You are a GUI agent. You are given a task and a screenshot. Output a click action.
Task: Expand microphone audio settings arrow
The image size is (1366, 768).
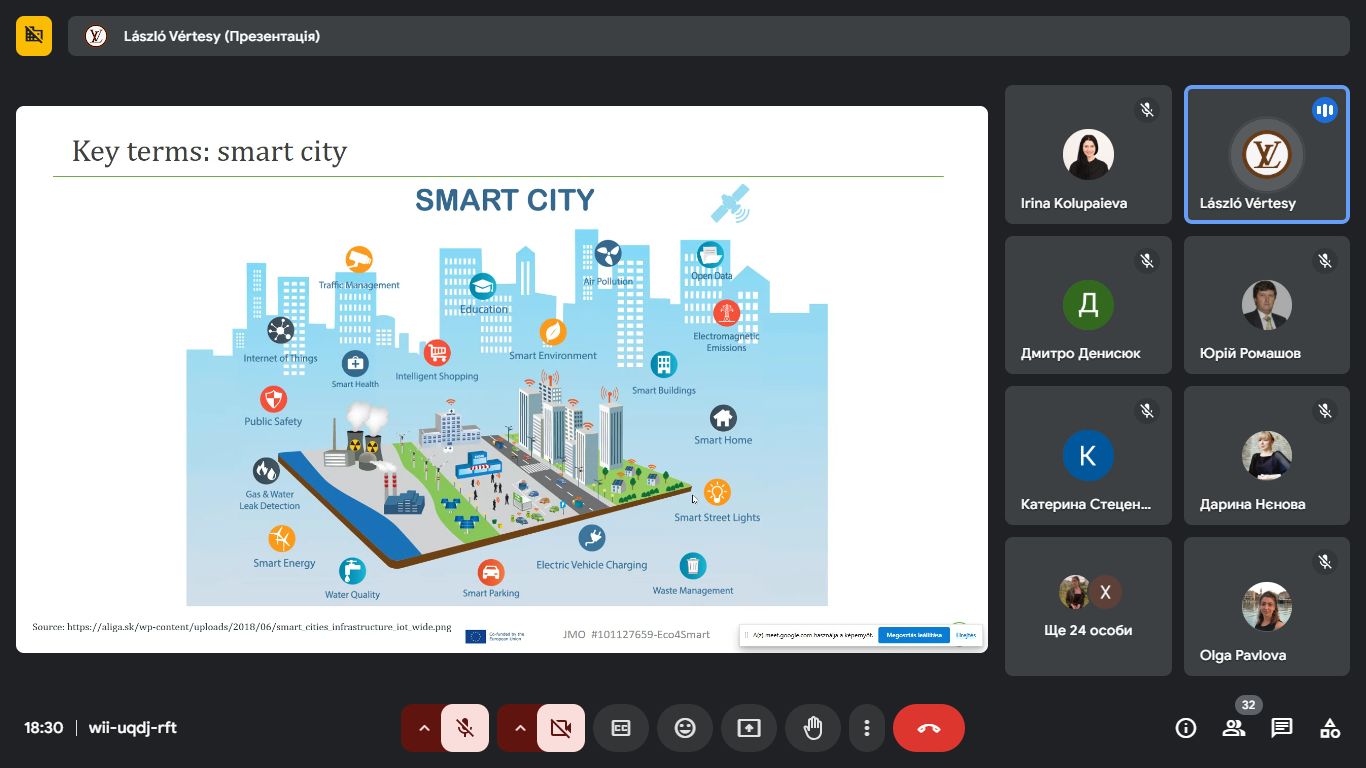[424, 728]
